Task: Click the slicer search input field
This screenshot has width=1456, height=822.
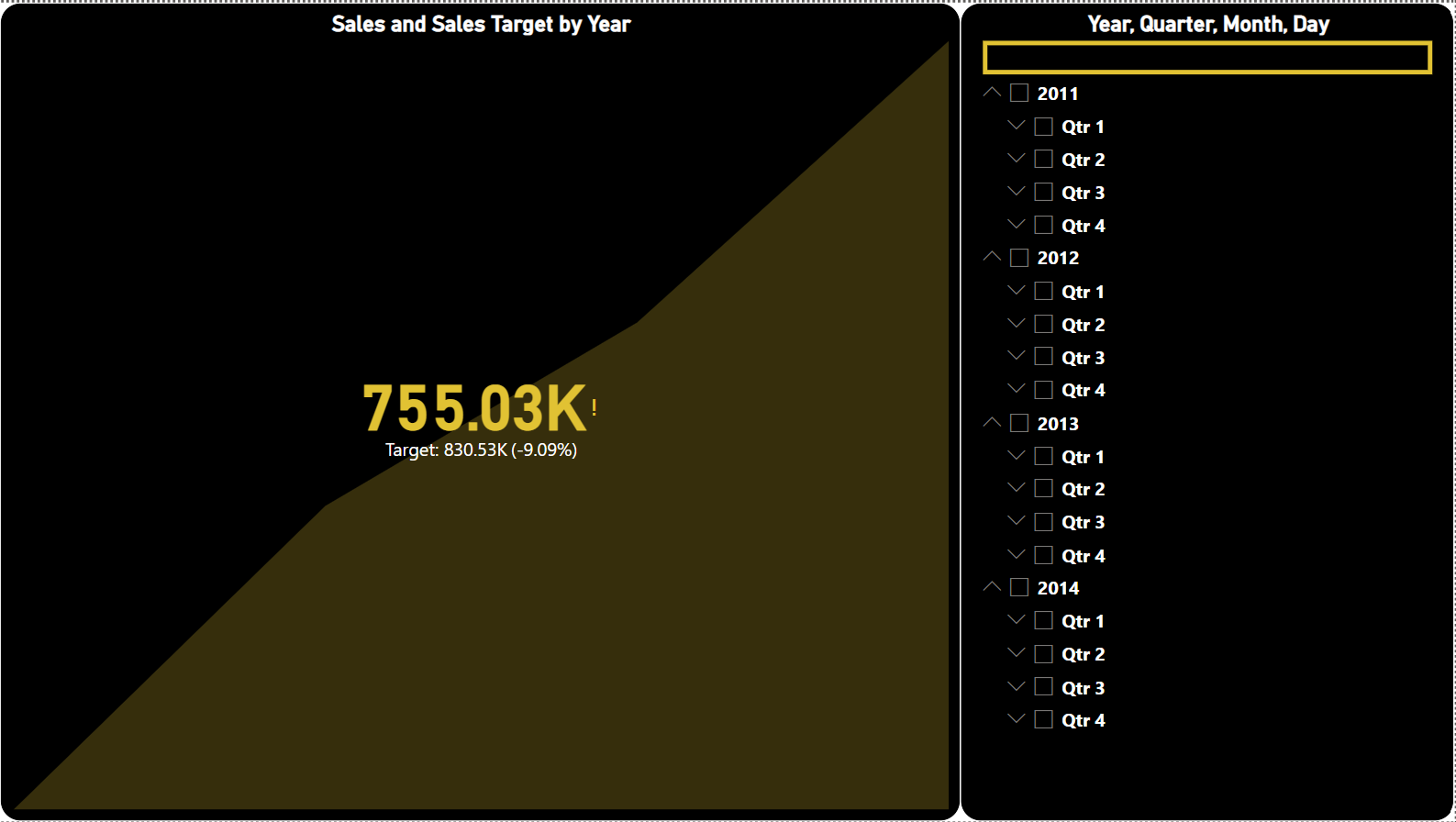Action: click(1206, 58)
